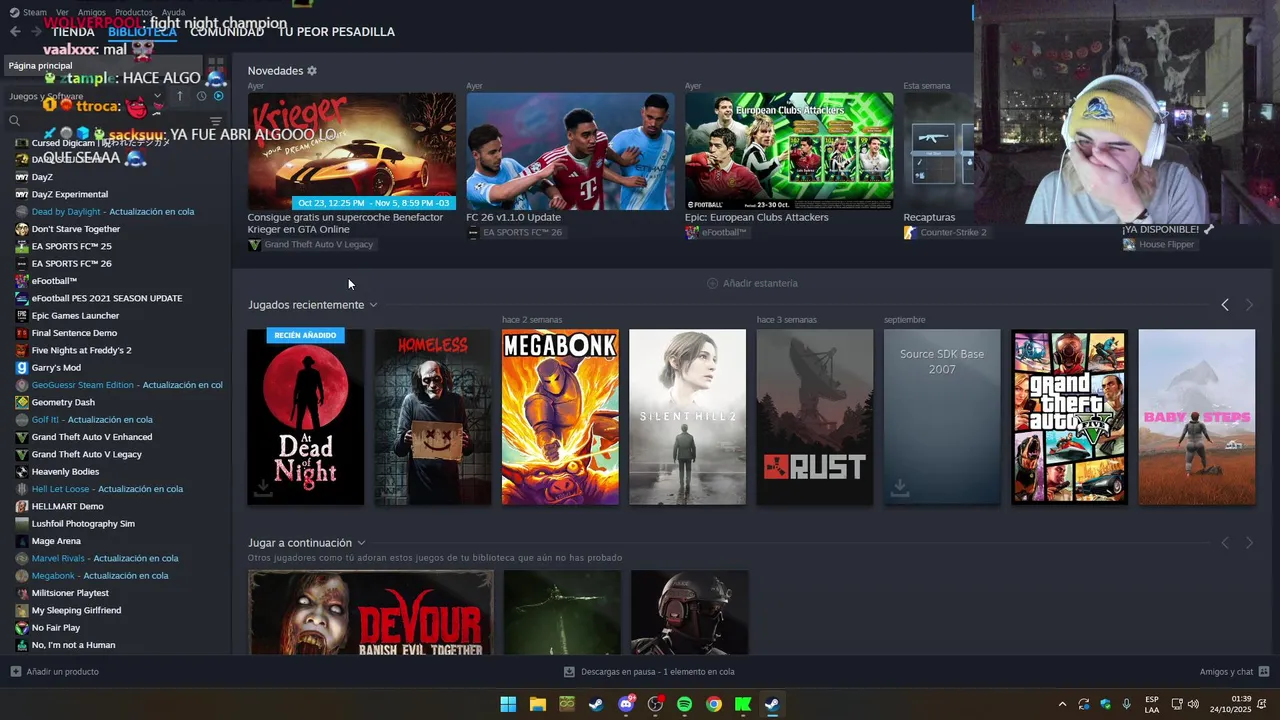Toggle the recent activity clock filter
The height and width of the screenshot is (720, 1280).
[201, 96]
